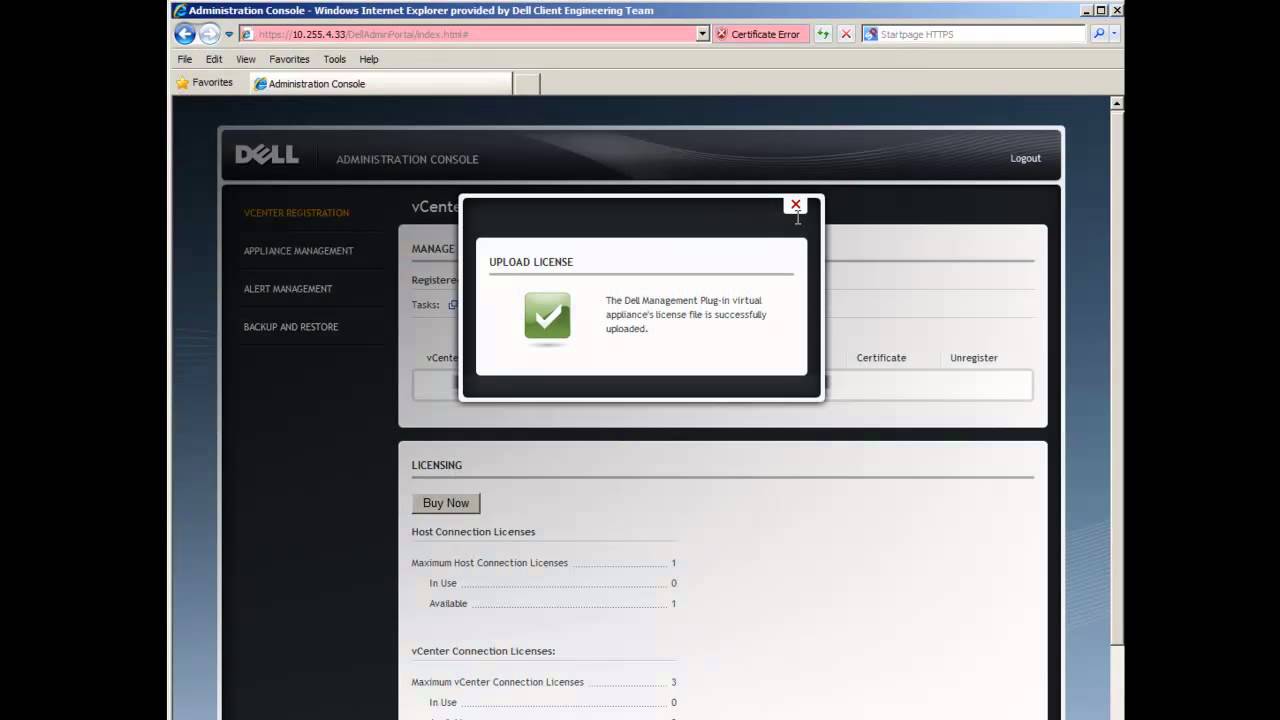This screenshot has height=720, width=1280.
Task: Open vCenter Registration section
Action: point(296,213)
